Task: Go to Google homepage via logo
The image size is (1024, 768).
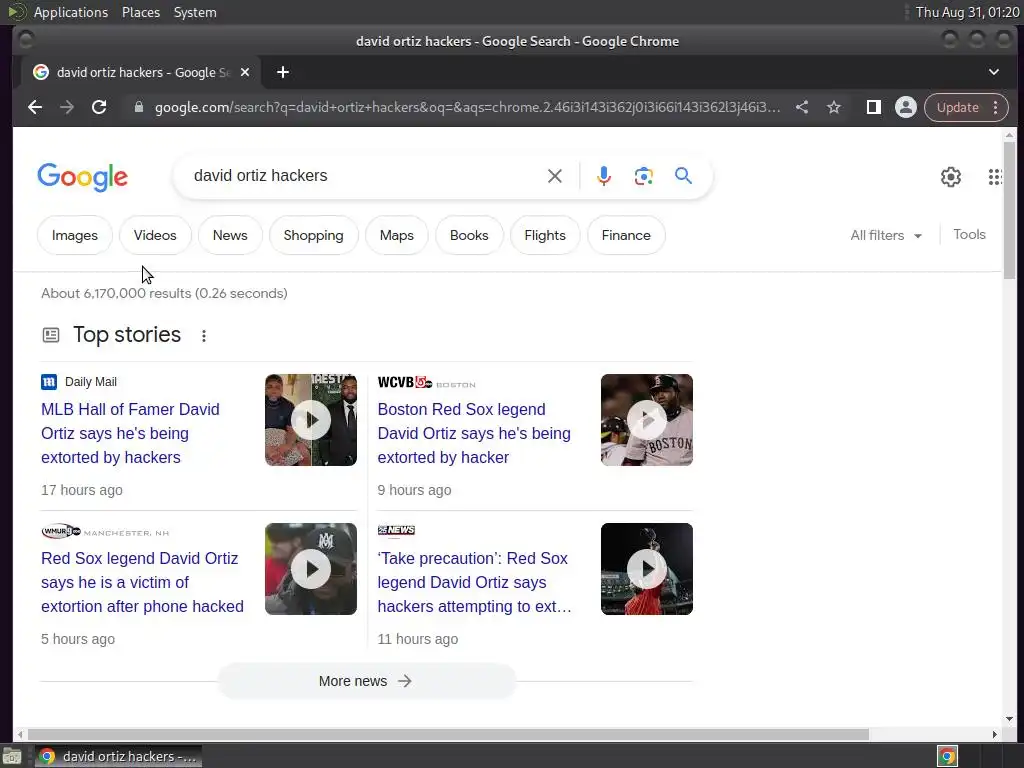Action: tap(82, 177)
